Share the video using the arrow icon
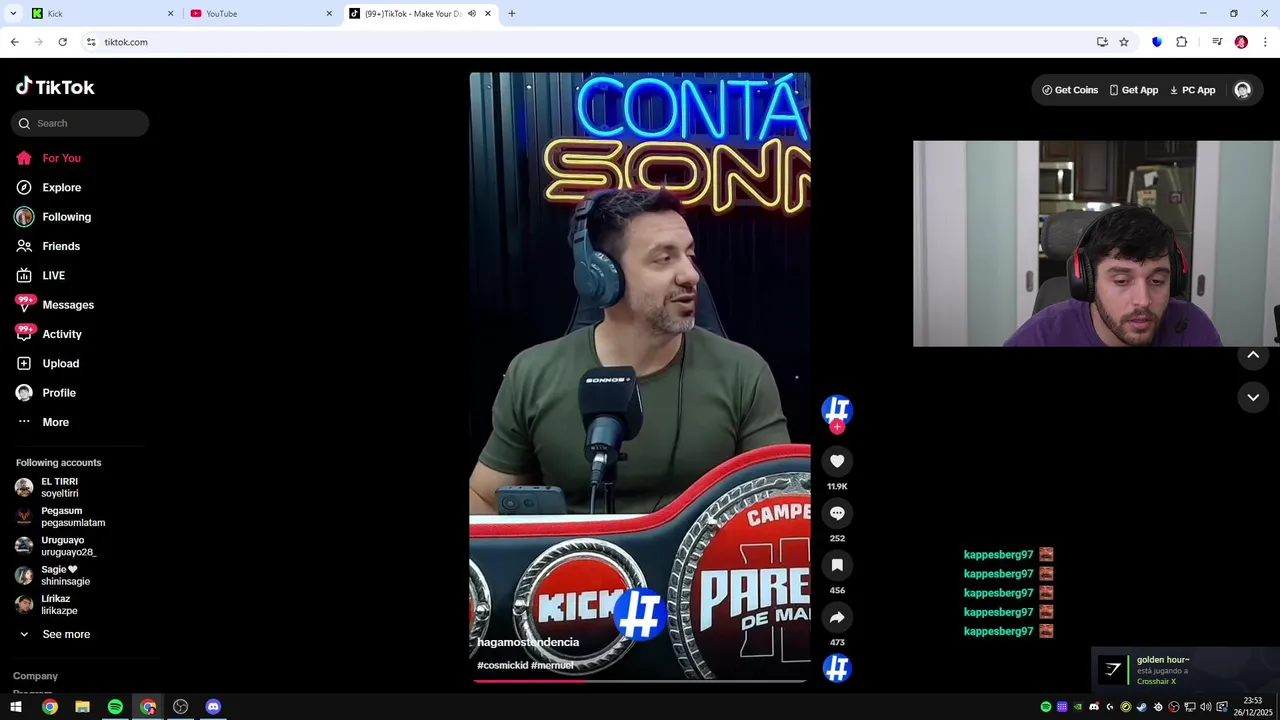Image resolution: width=1280 pixels, height=720 pixels. point(837,617)
